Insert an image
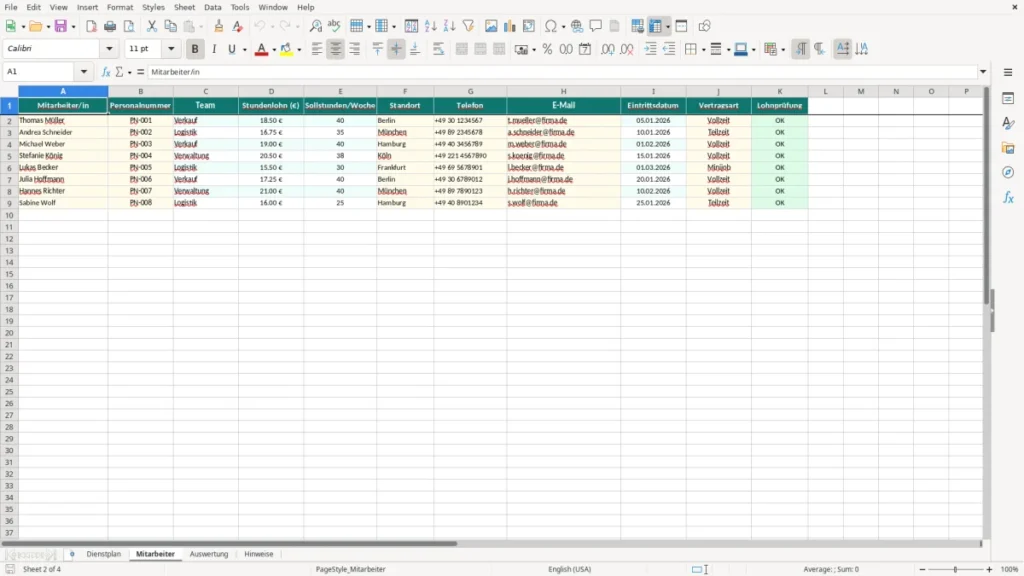This screenshot has width=1024, height=576. click(x=491, y=26)
